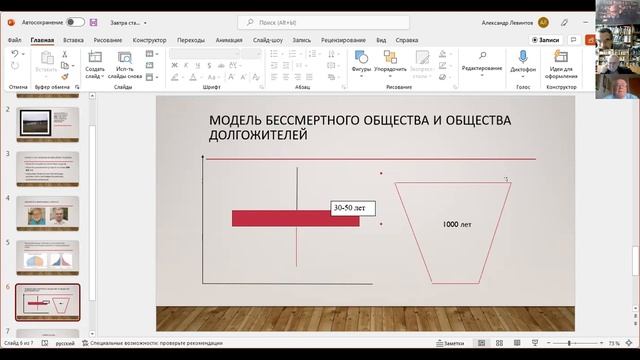Click the numbered list icon
This screenshot has height=360, width=640.
point(292,54)
